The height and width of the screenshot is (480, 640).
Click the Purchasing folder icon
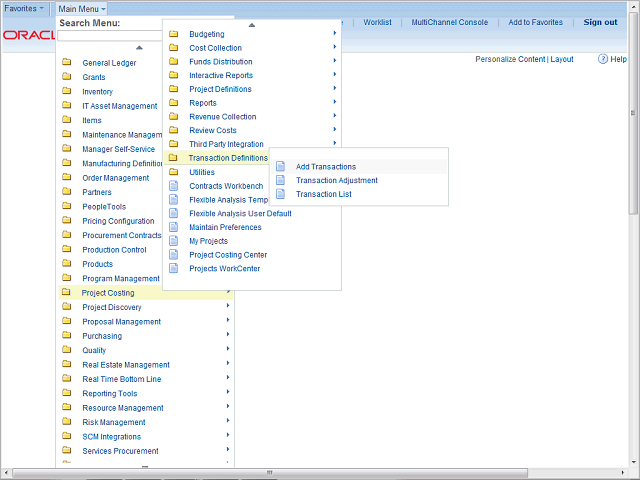pyautogui.click(x=67, y=335)
